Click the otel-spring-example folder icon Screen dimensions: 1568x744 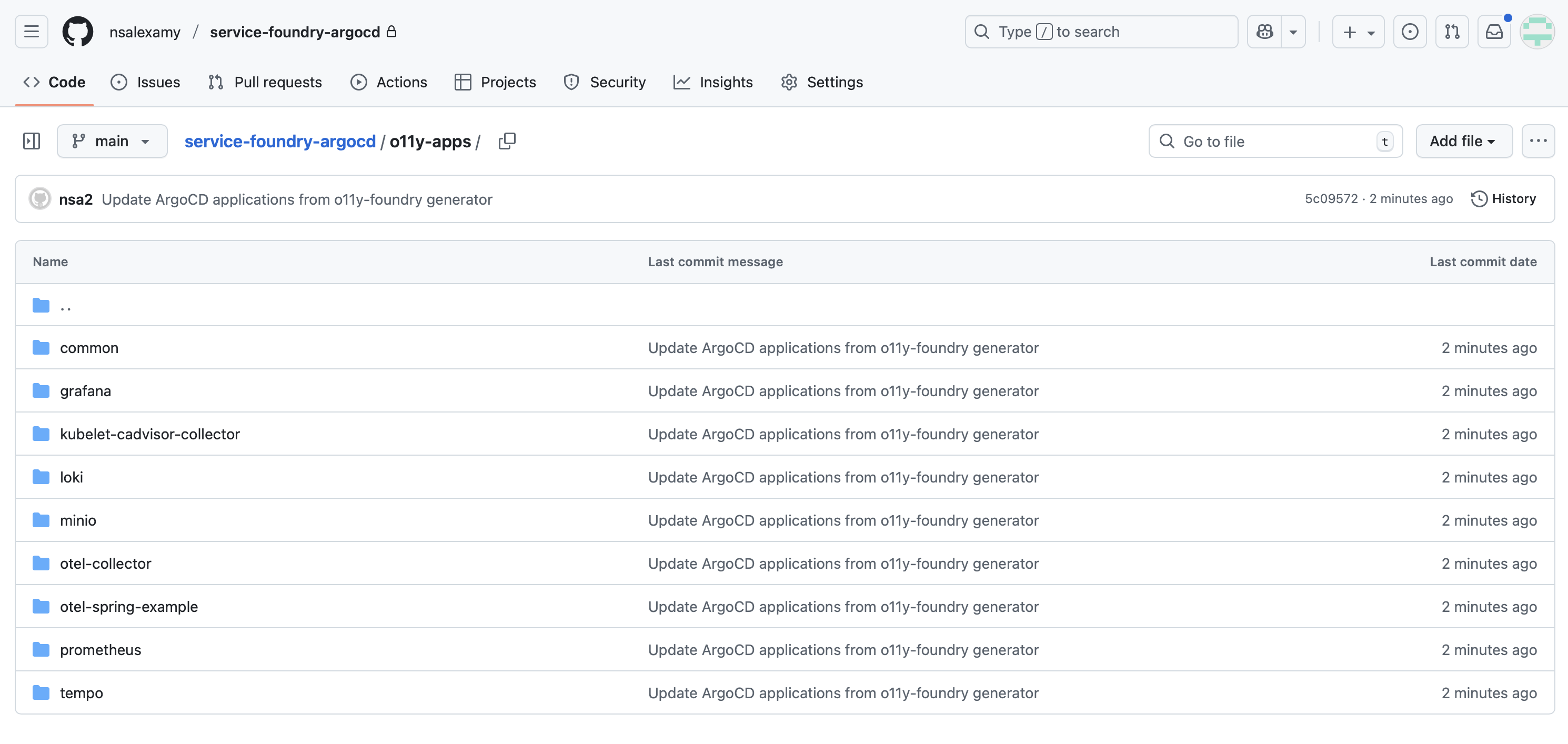[x=41, y=606]
